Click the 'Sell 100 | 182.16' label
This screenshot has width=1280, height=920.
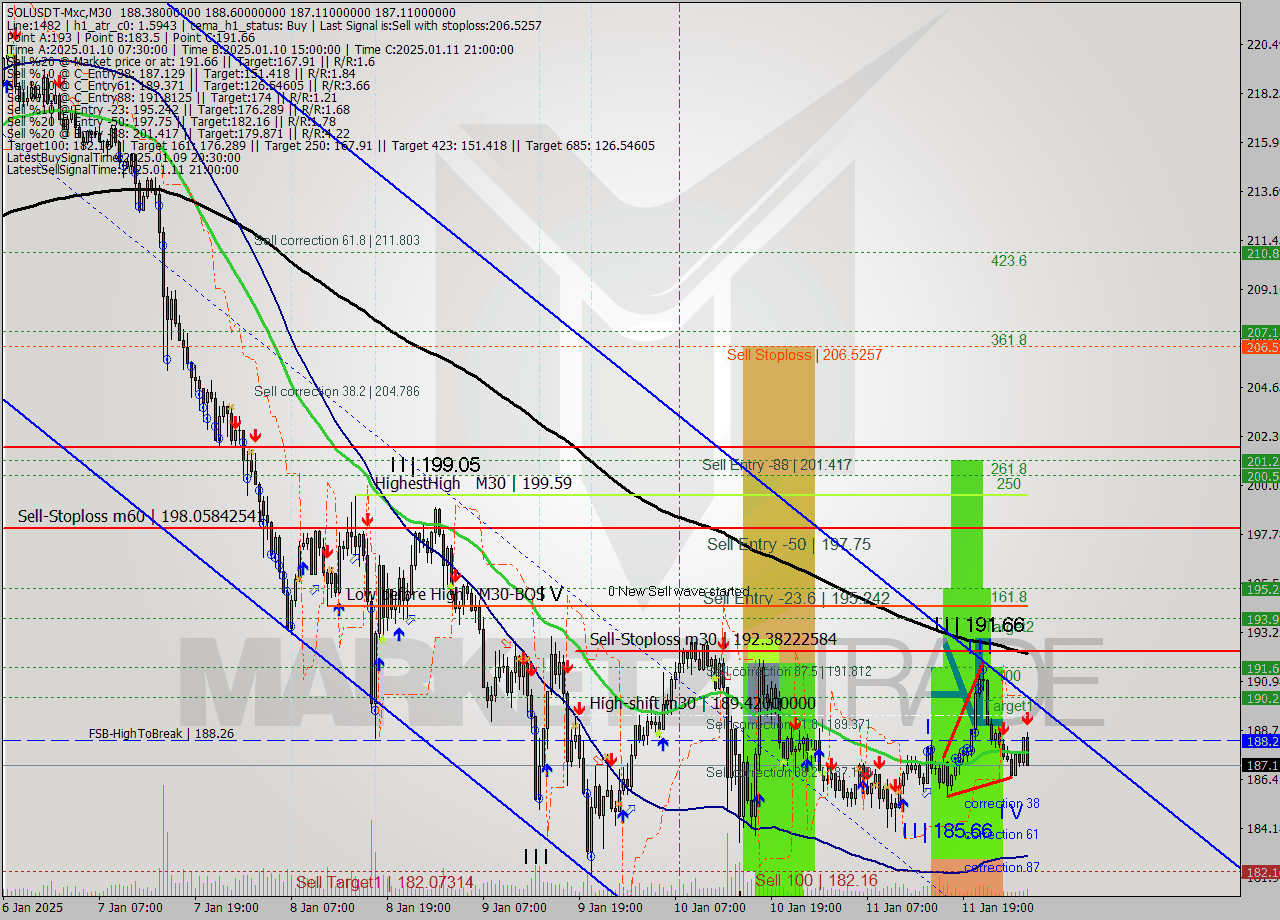point(816,880)
